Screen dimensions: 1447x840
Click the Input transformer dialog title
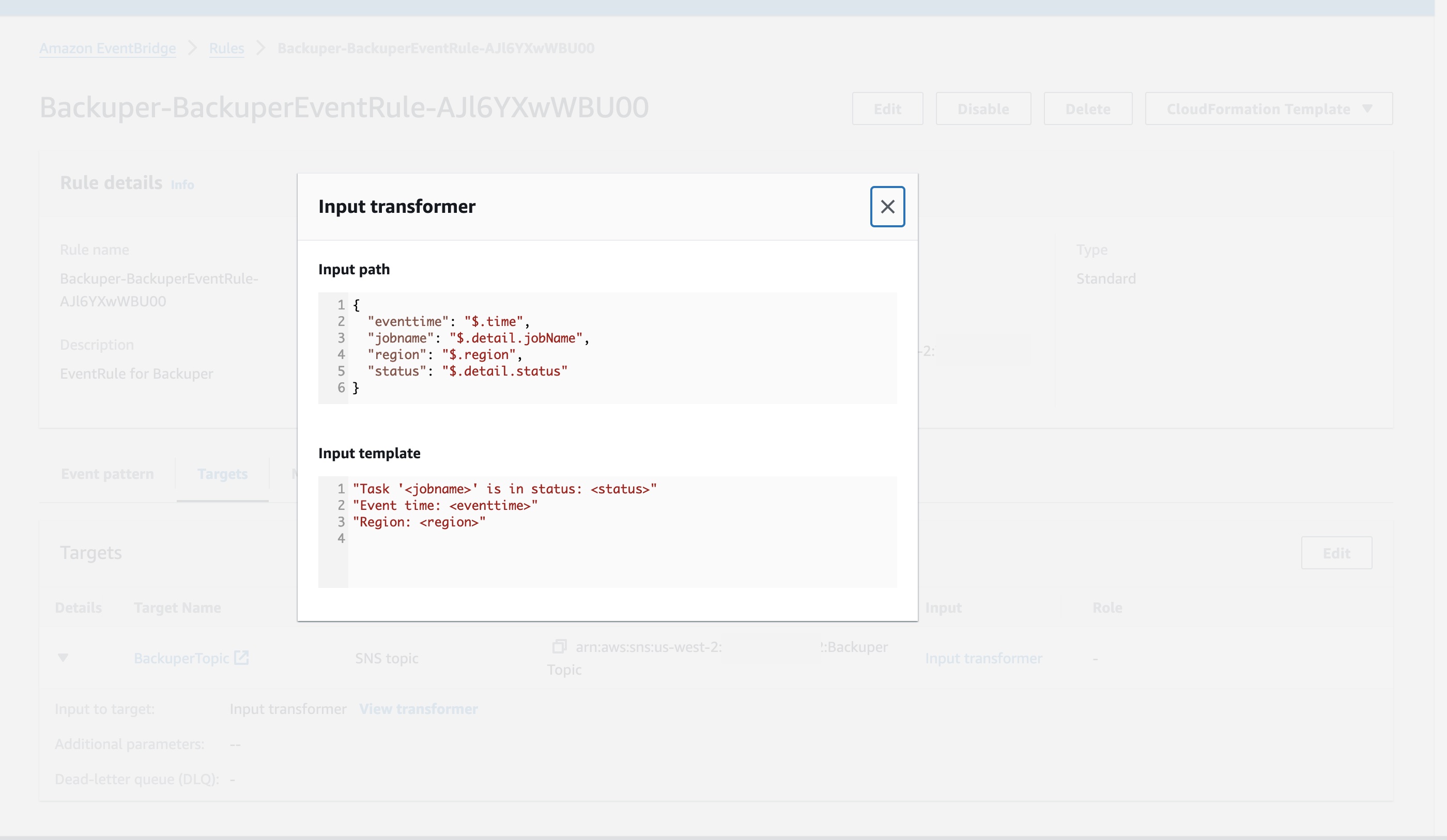[x=397, y=207]
